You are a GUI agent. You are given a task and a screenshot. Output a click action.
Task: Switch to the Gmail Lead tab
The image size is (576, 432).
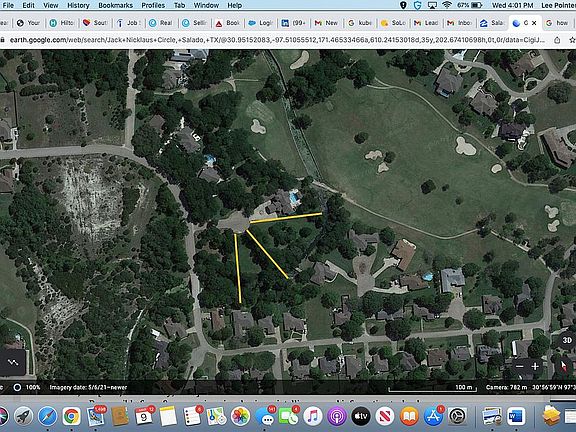coord(426,23)
